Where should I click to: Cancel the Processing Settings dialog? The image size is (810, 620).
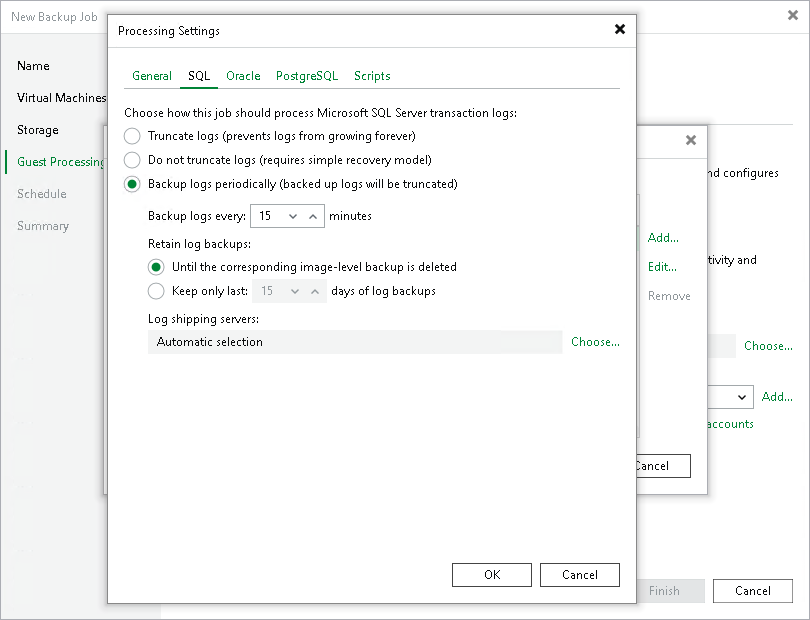(x=580, y=575)
